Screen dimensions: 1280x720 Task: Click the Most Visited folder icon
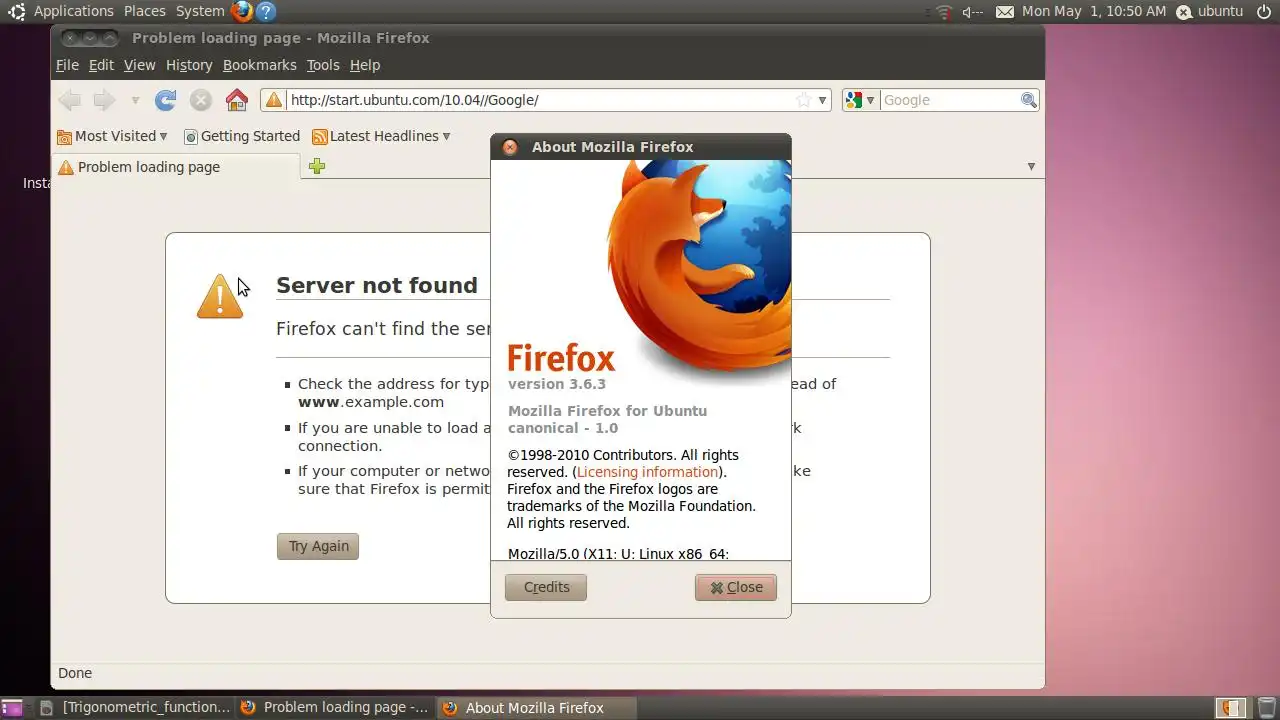pos(64,137)
